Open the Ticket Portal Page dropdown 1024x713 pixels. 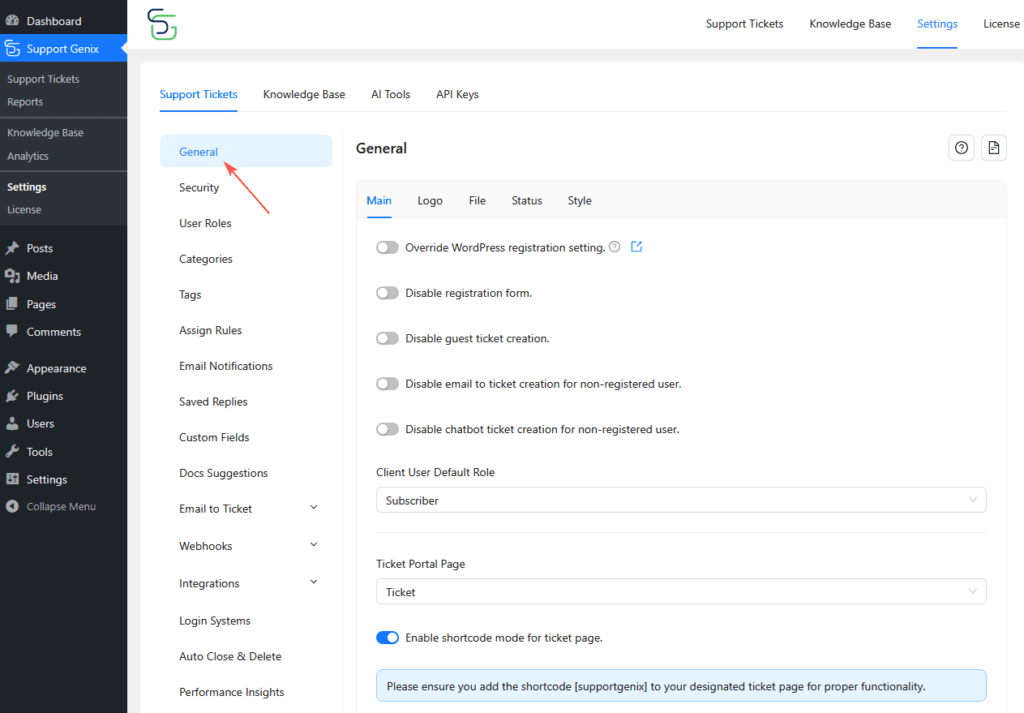[x=680, y=591]
